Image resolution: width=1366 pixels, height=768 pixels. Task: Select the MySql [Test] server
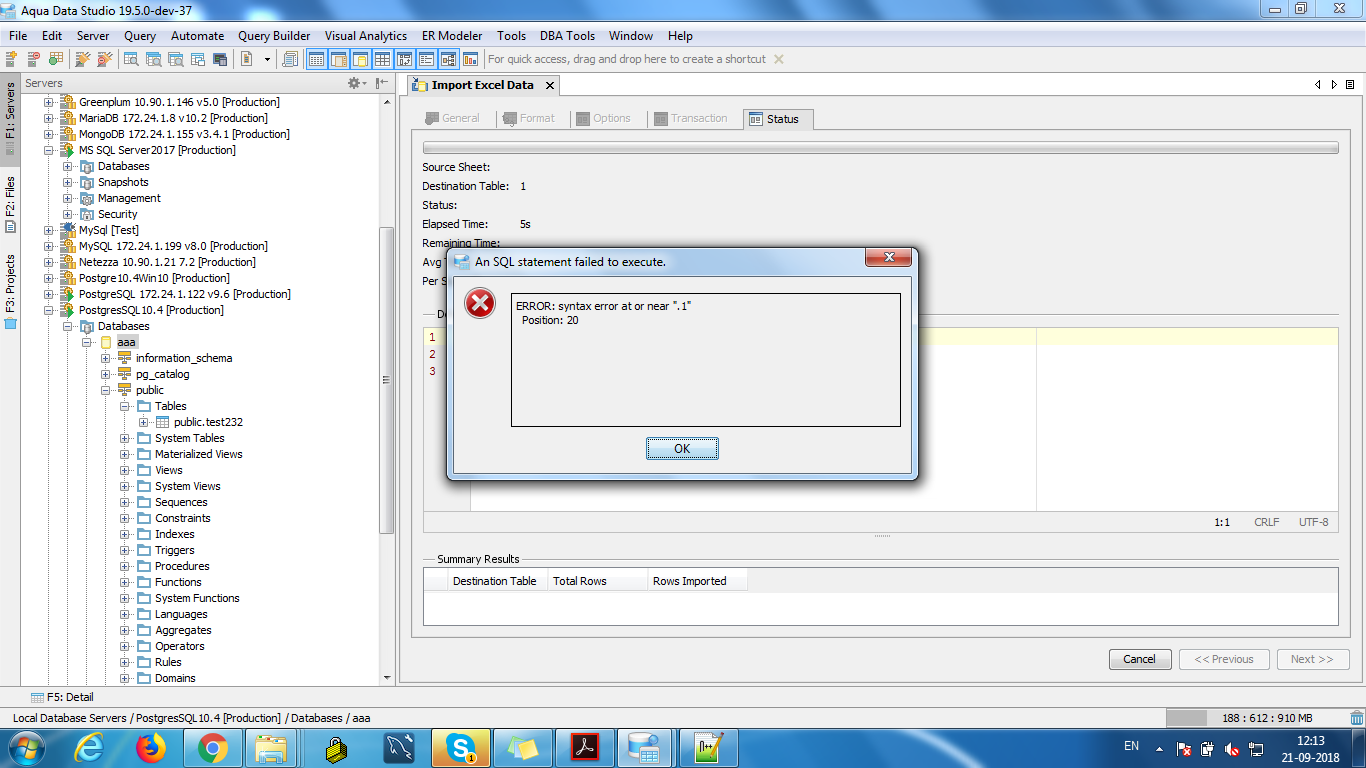(x=108, y=230)
